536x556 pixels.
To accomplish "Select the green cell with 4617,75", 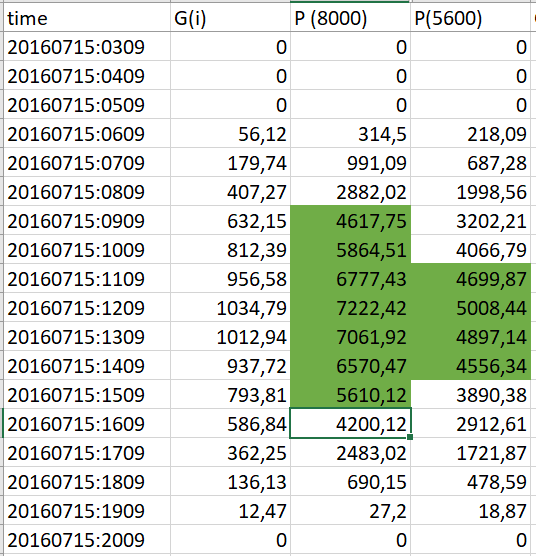I will click(350, 221).
